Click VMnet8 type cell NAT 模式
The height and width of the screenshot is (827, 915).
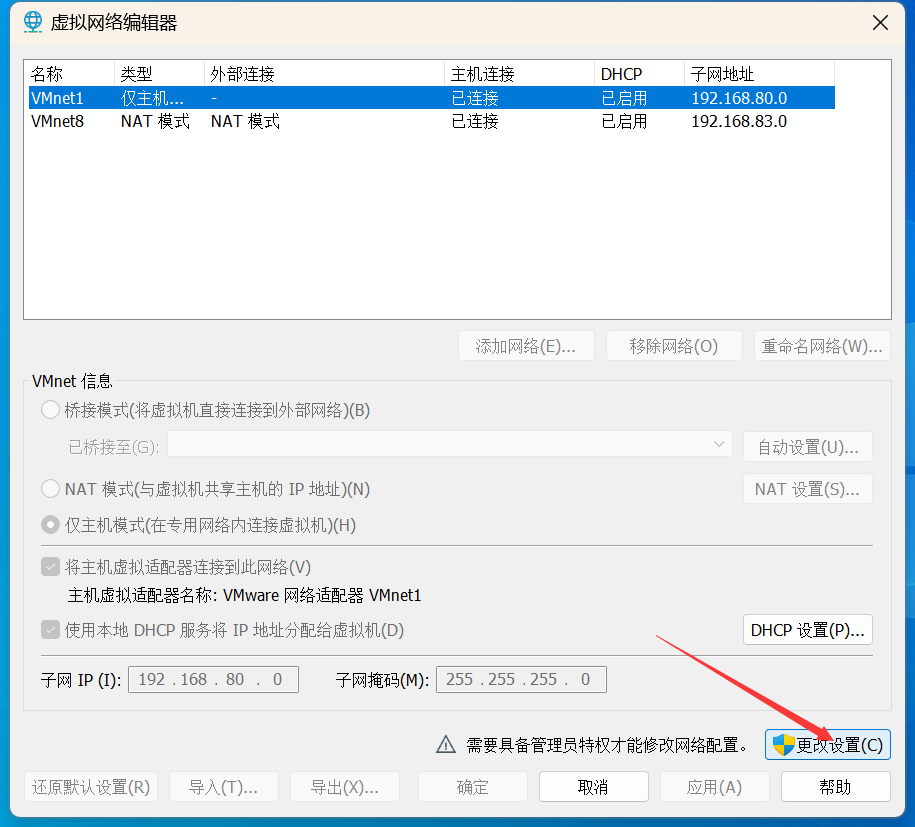coord(155,121)
